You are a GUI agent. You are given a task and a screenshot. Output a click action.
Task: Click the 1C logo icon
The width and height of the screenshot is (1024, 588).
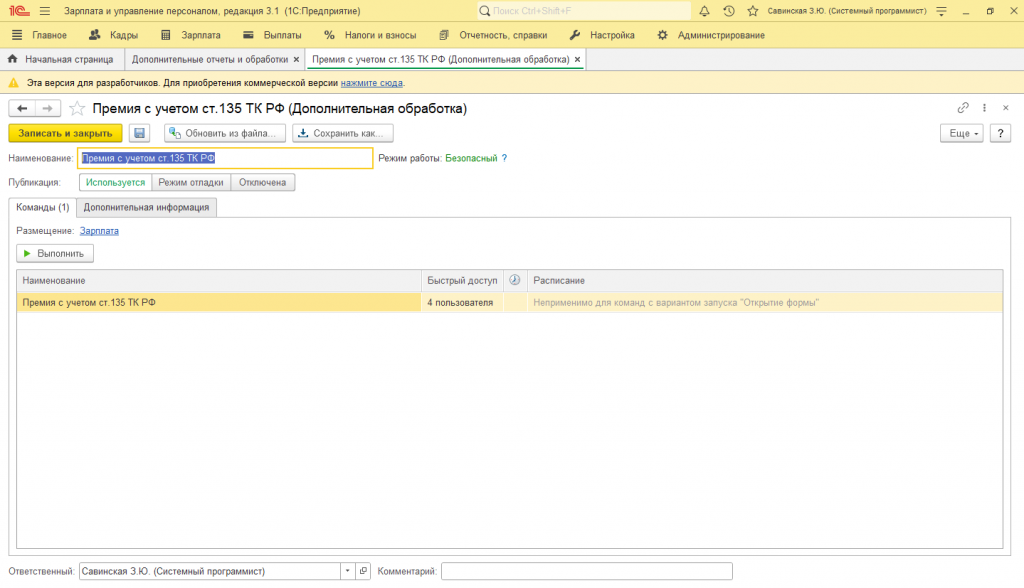coord(19,11)
